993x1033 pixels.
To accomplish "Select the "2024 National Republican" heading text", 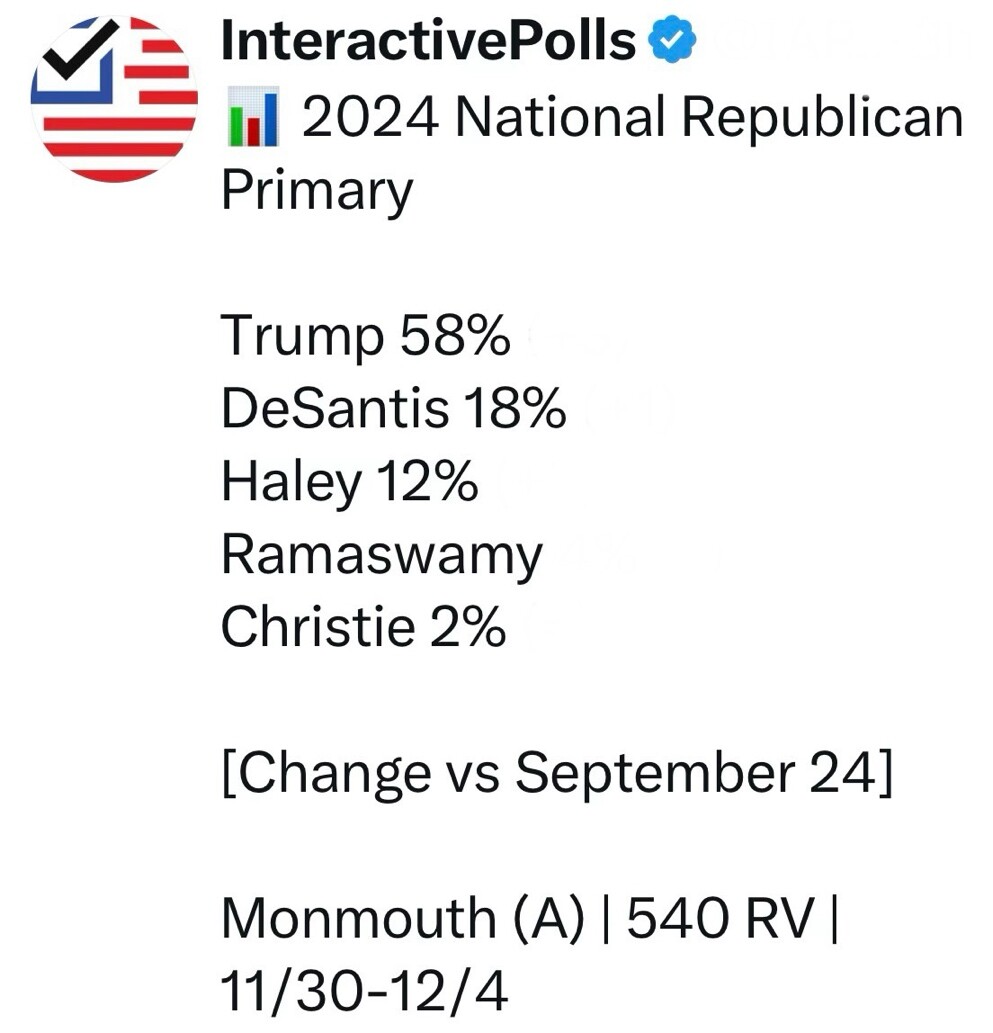I will pos(633,117).
